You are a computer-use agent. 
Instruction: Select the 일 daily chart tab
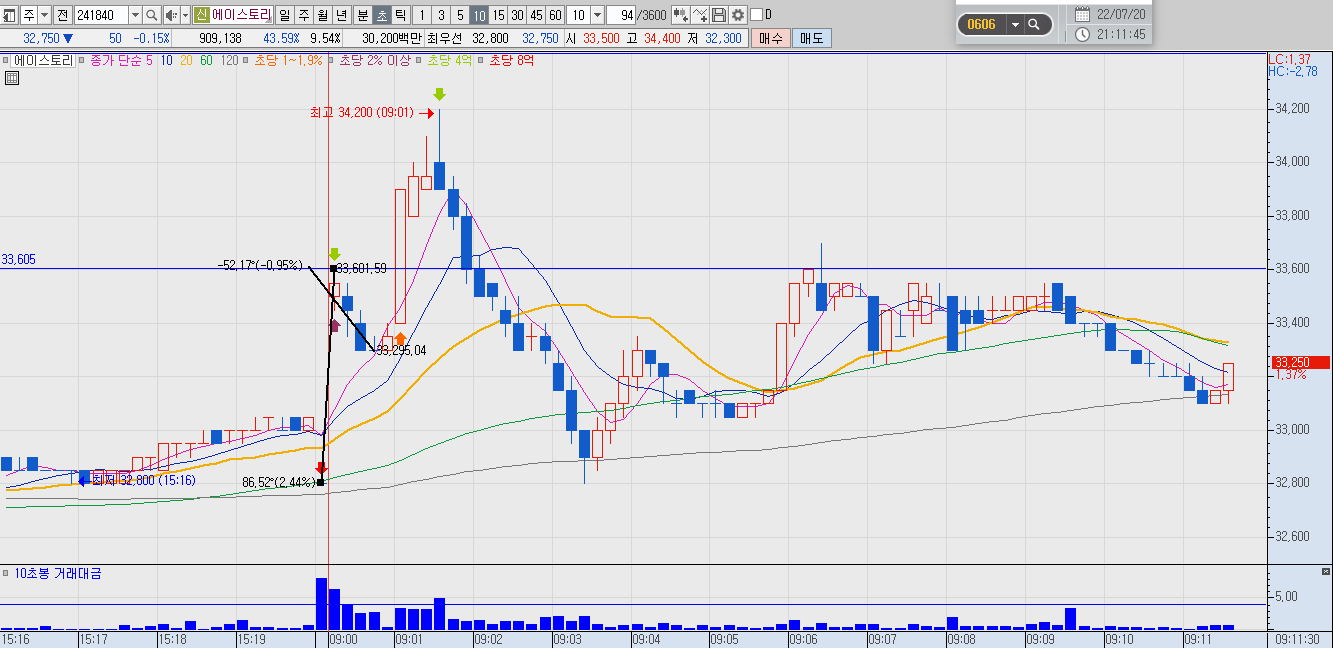click(x=285, y=15)
